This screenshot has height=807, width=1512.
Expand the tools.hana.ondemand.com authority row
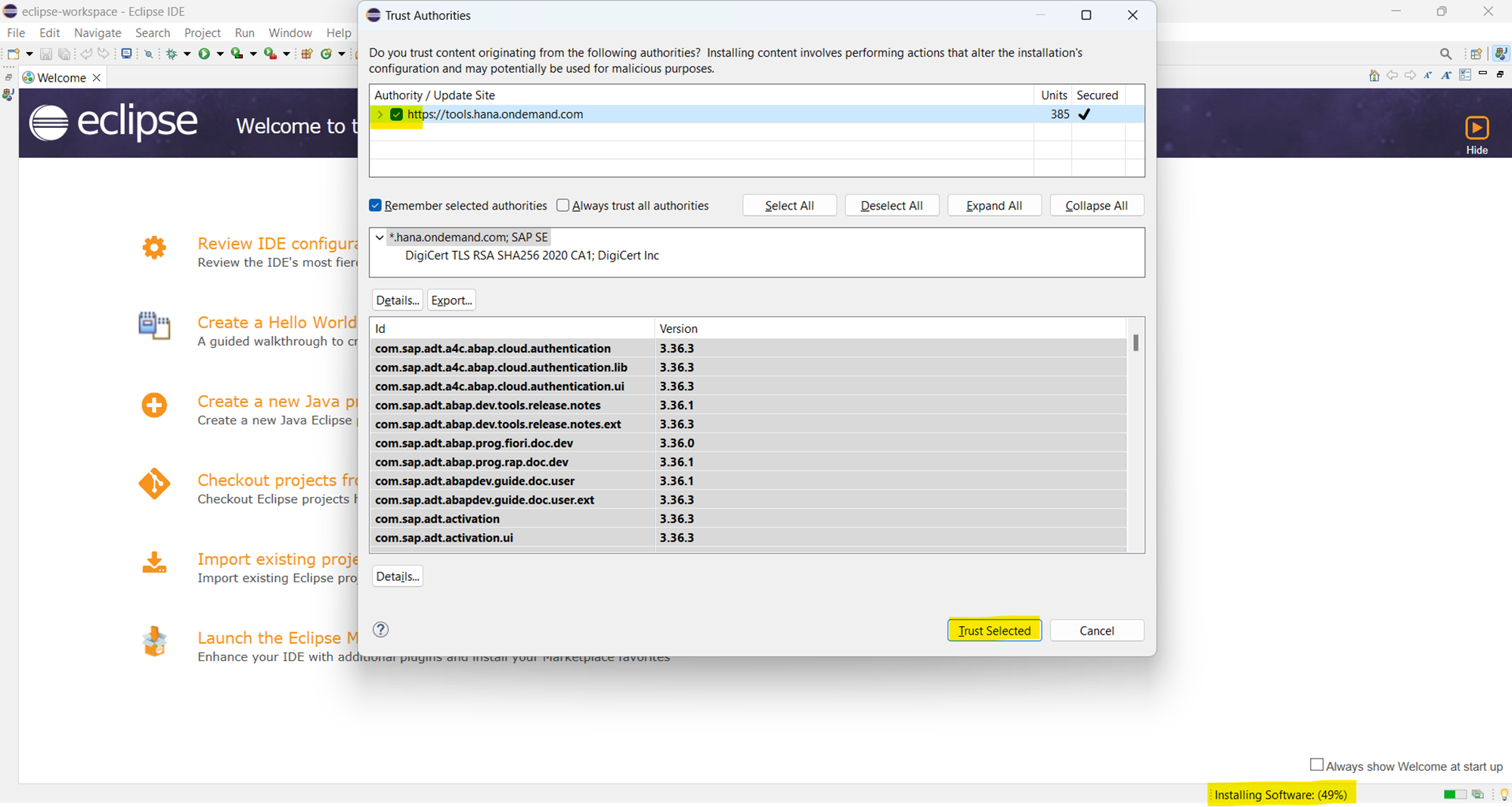point(380,114)
